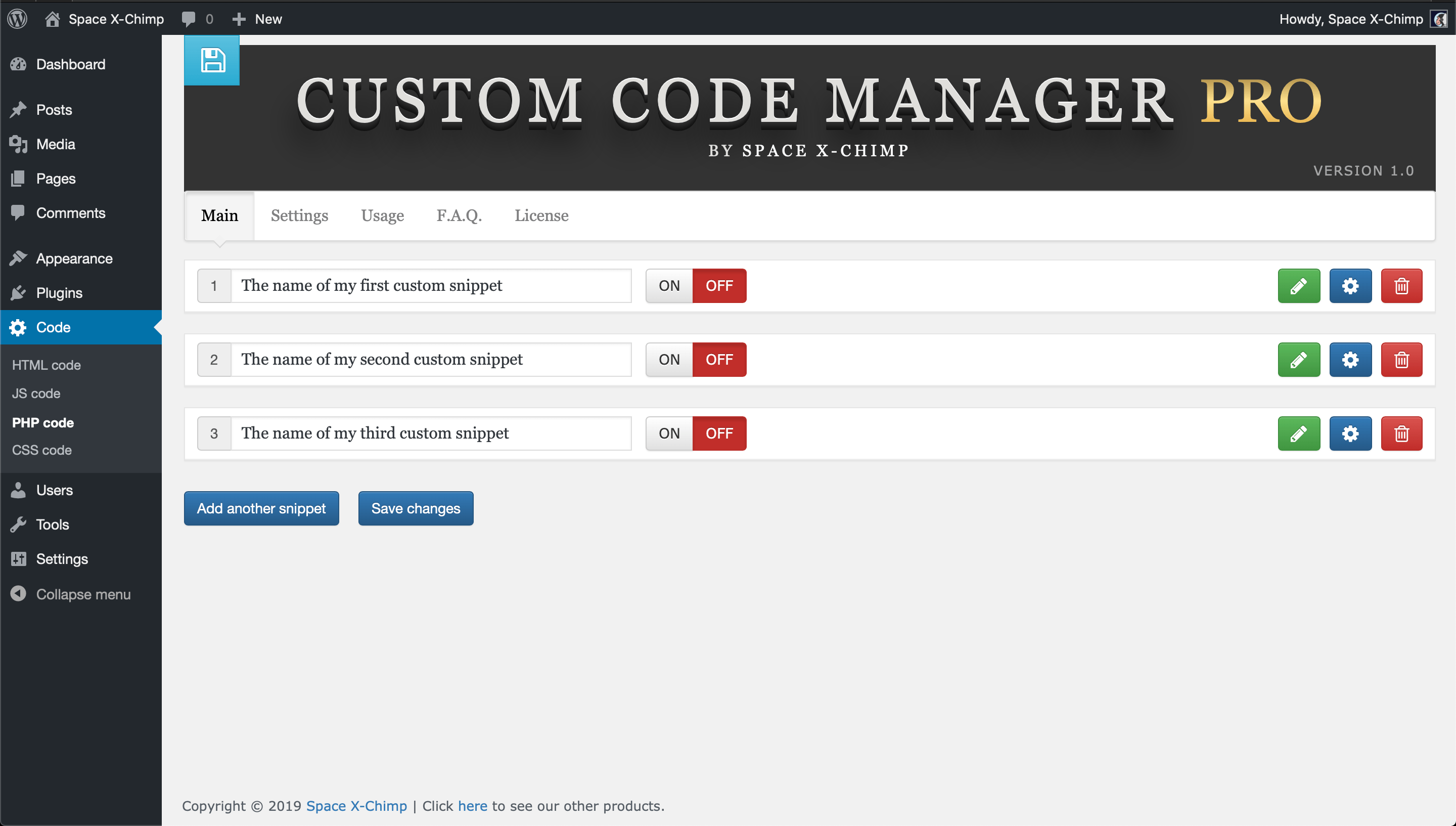The width and height of the screenshot is (1456, 826).
Task: Select the F.A.Q. tab
Action: click(459, 215)
